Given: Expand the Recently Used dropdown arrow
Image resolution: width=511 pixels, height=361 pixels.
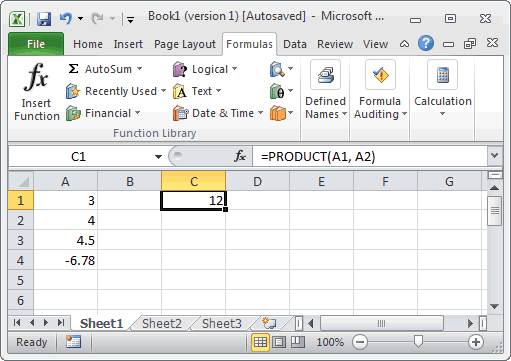Looking at the screenshot, I should [163, 91].
